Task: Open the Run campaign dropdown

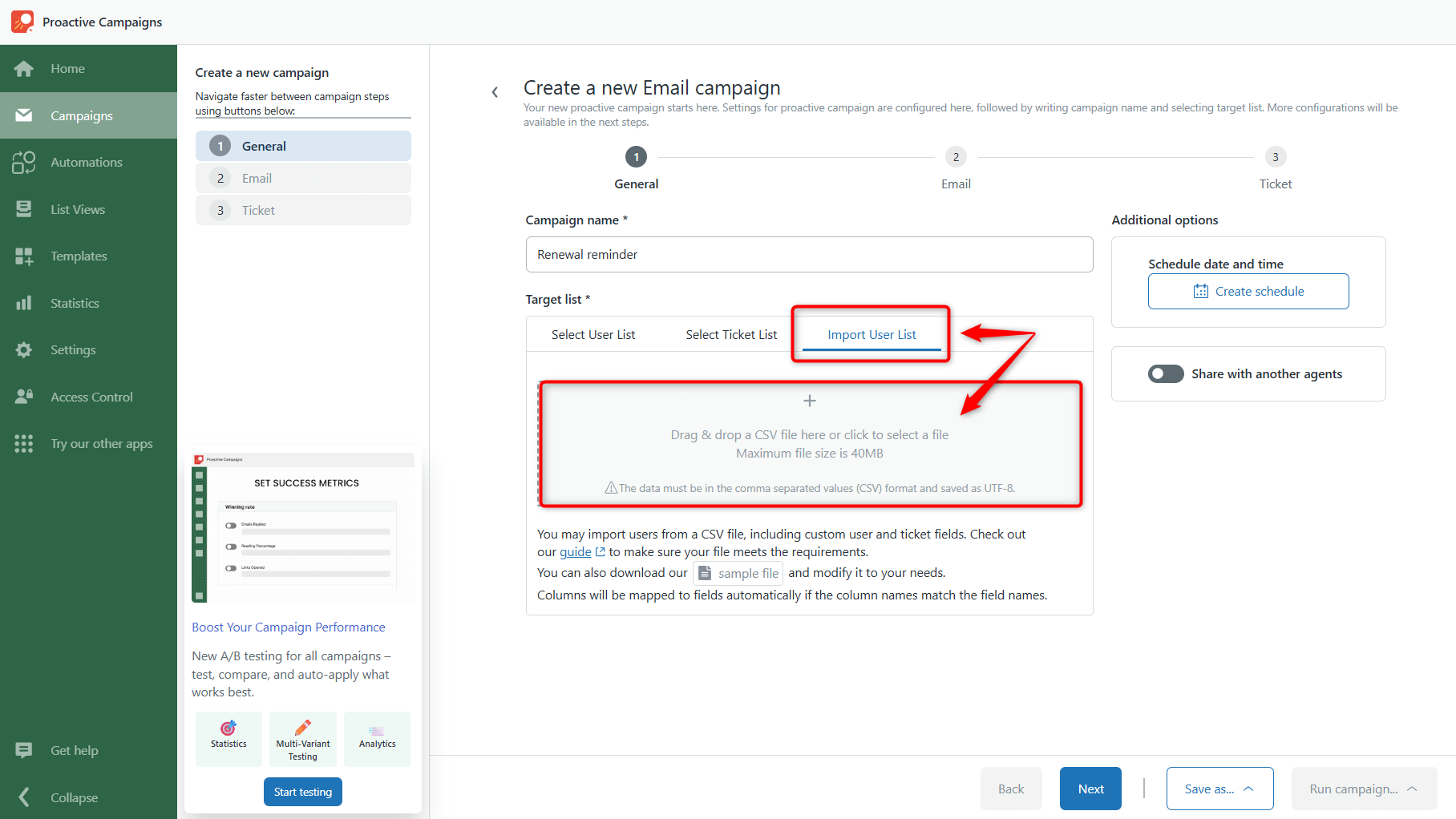Action: 1363,789
